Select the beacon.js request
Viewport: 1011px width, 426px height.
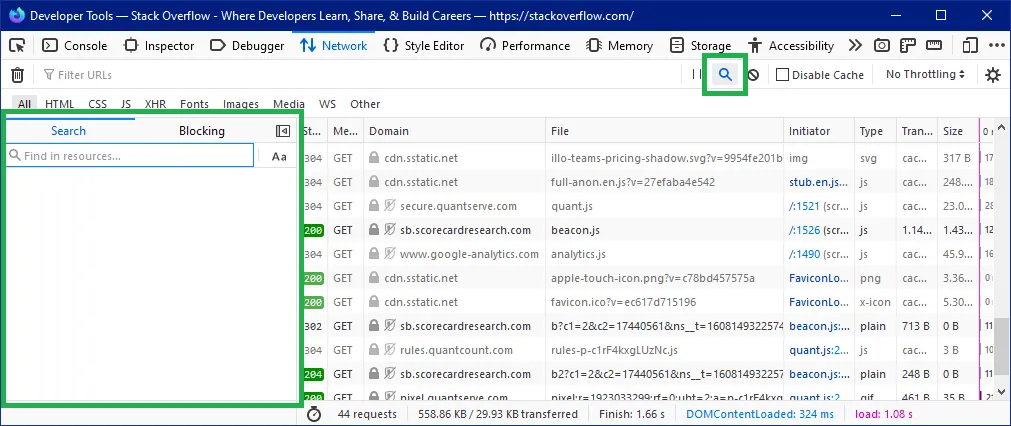(649, 230)
